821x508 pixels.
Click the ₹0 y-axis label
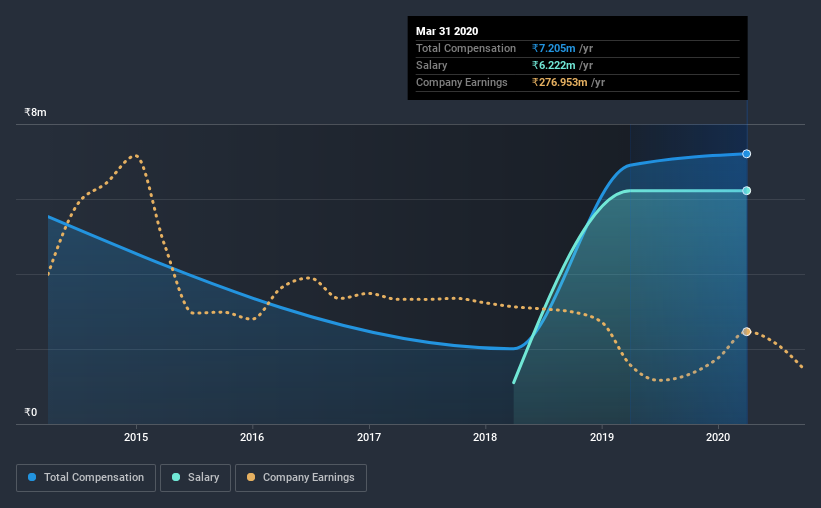(x=30, y=412)
